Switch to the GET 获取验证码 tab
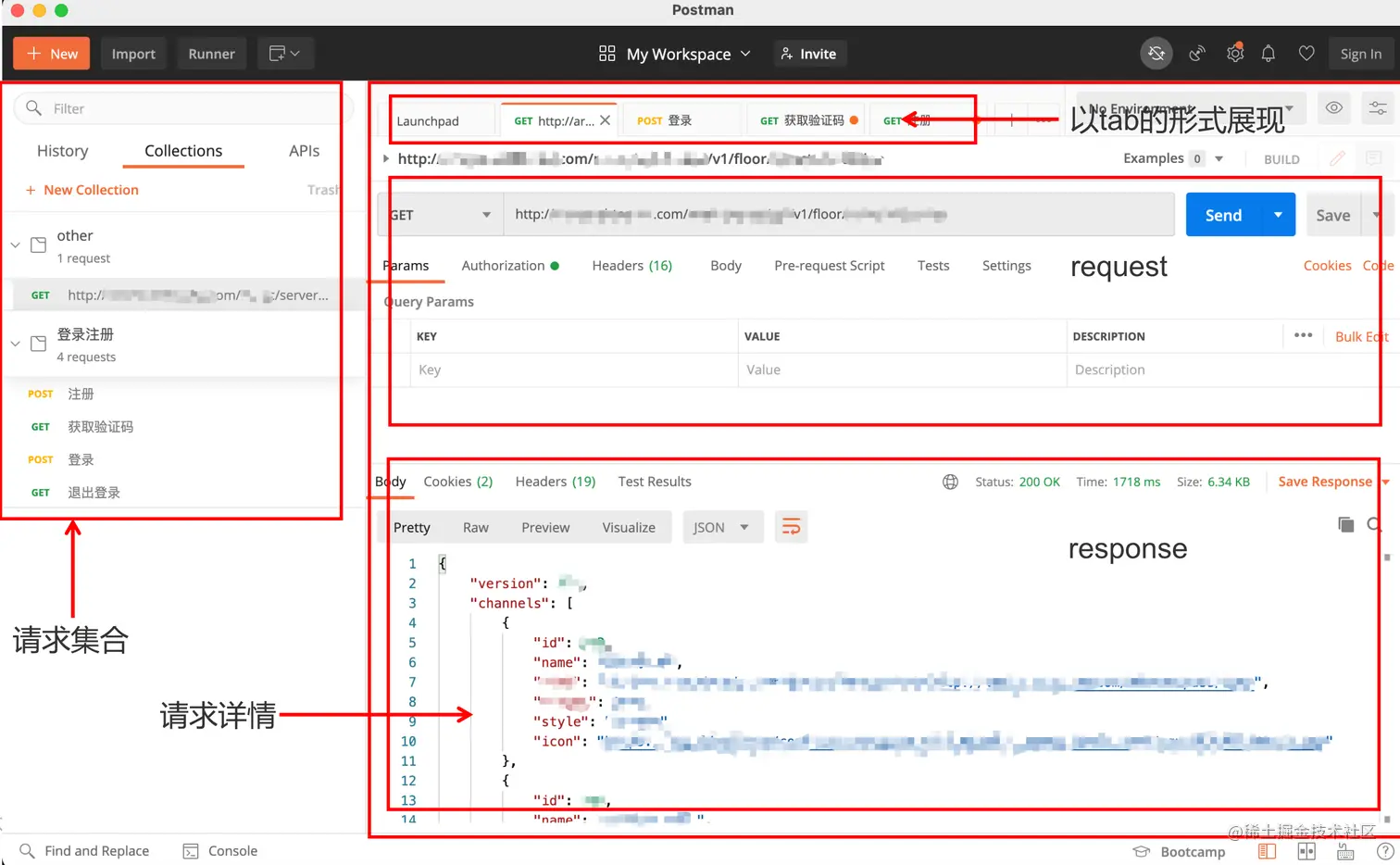1400x865 pixels. 807,121
